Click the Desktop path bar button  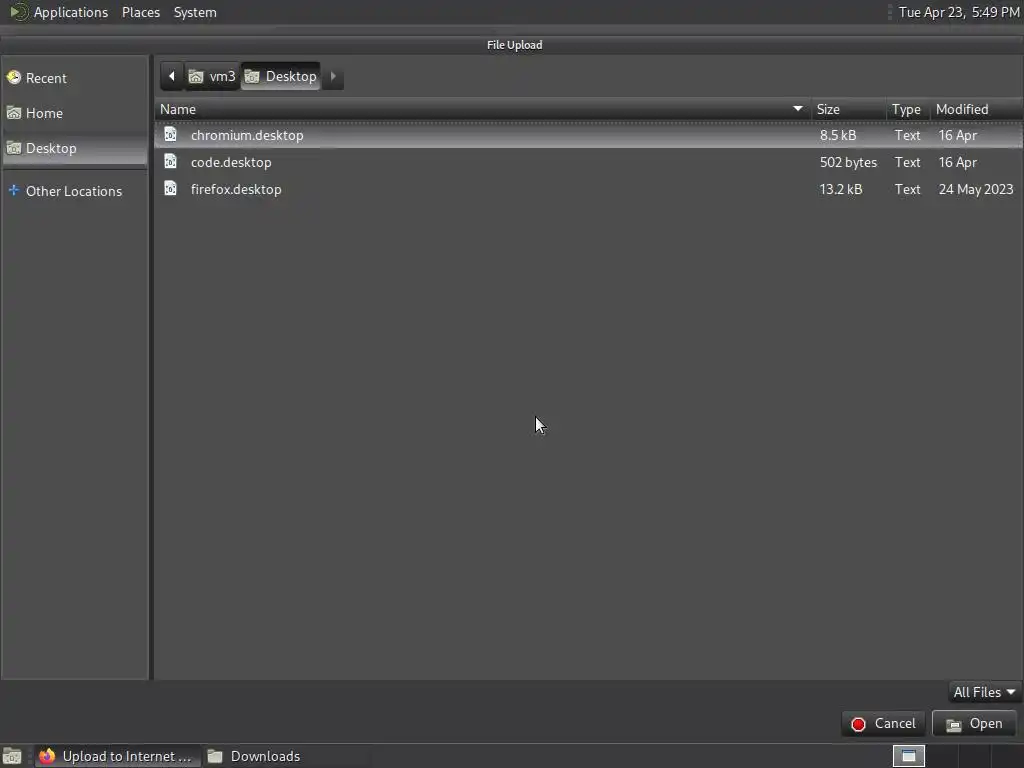[281, 76]
